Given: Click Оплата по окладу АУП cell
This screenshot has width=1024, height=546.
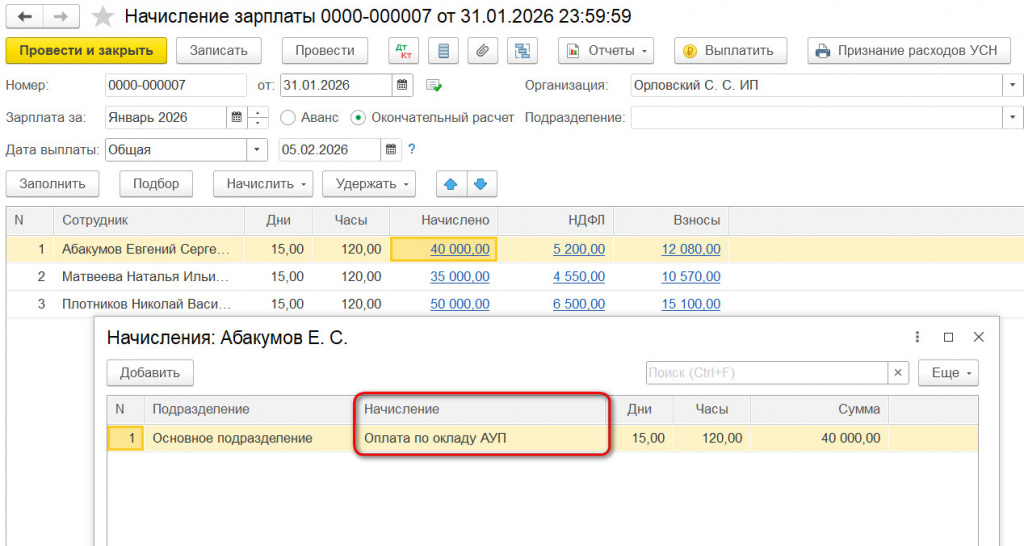Looking at the screenshot, I should click(482, 438).
